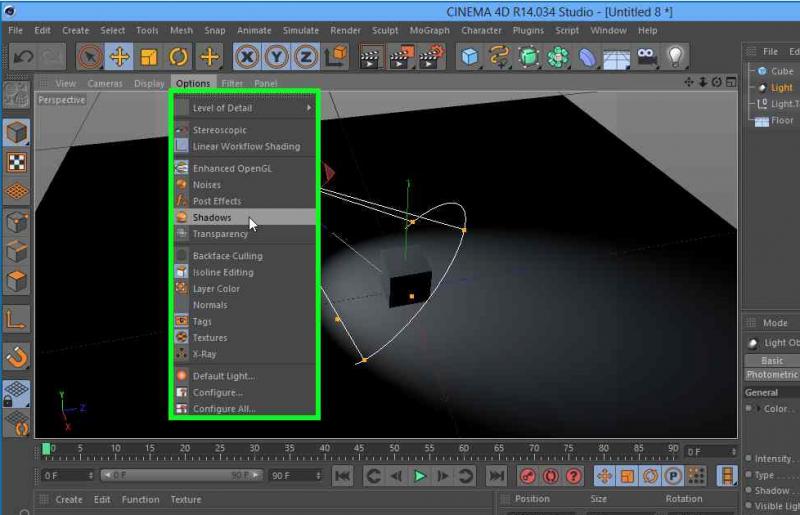The width and height of the screenshot is (800, 515).
Task: Click the blue Deformer icon
Action: tap(587, 57)
